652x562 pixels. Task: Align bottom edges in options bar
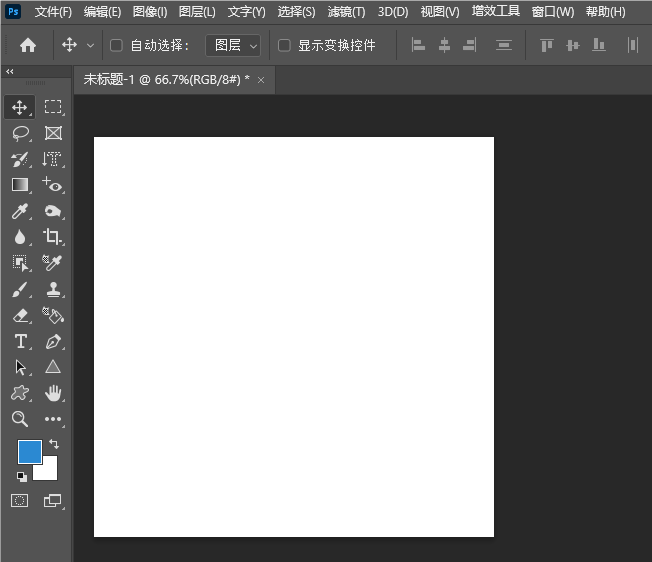[x=598, y=45]
